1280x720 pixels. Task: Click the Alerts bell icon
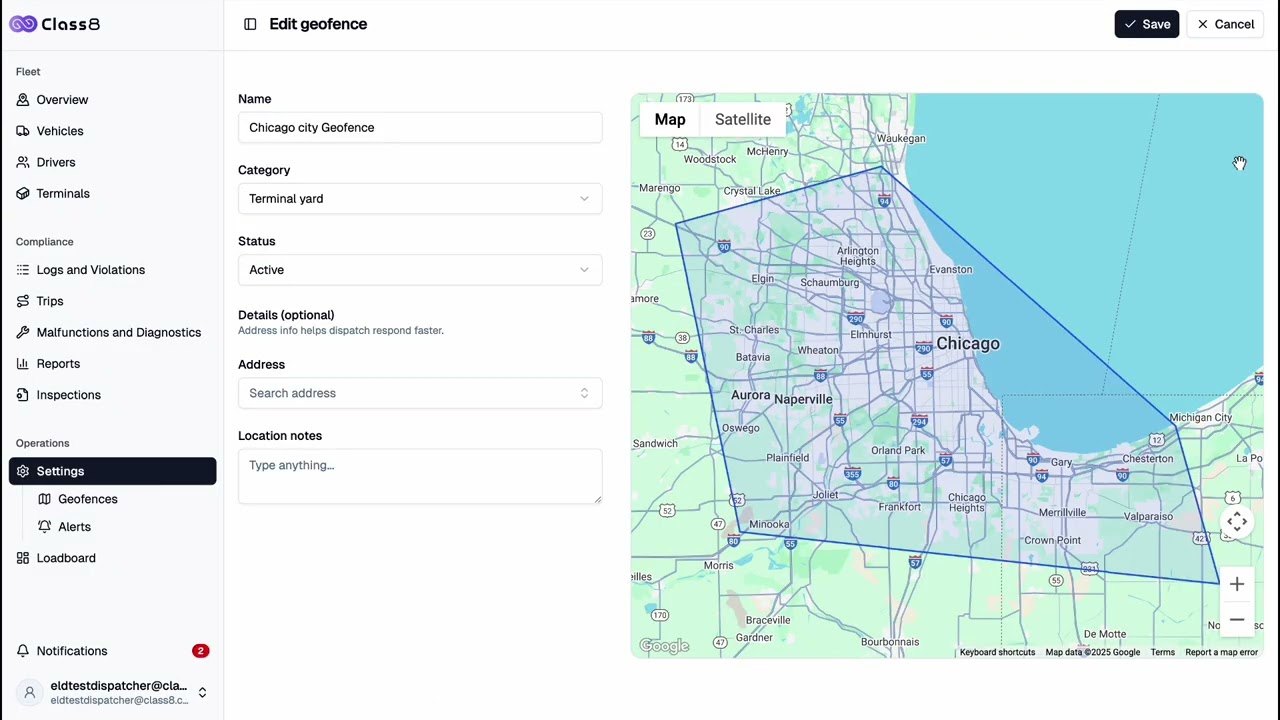[44, 527]
